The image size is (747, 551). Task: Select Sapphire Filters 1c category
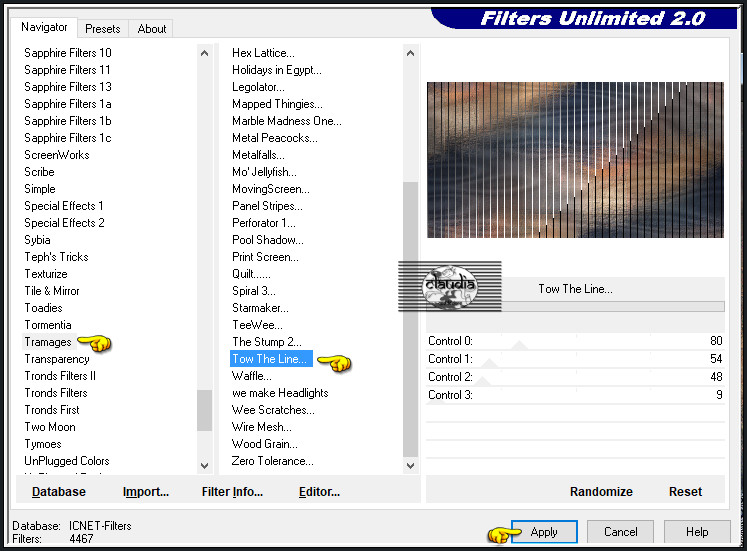[68, 138]
